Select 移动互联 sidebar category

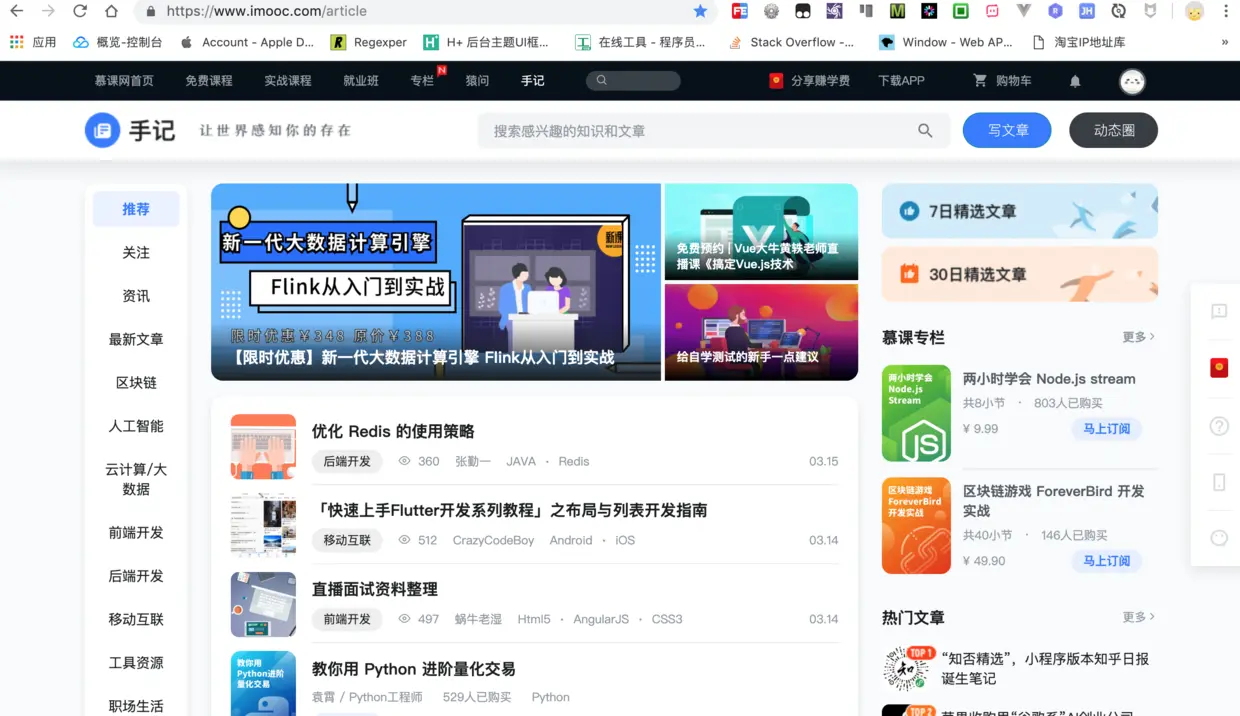pos(136,619)
